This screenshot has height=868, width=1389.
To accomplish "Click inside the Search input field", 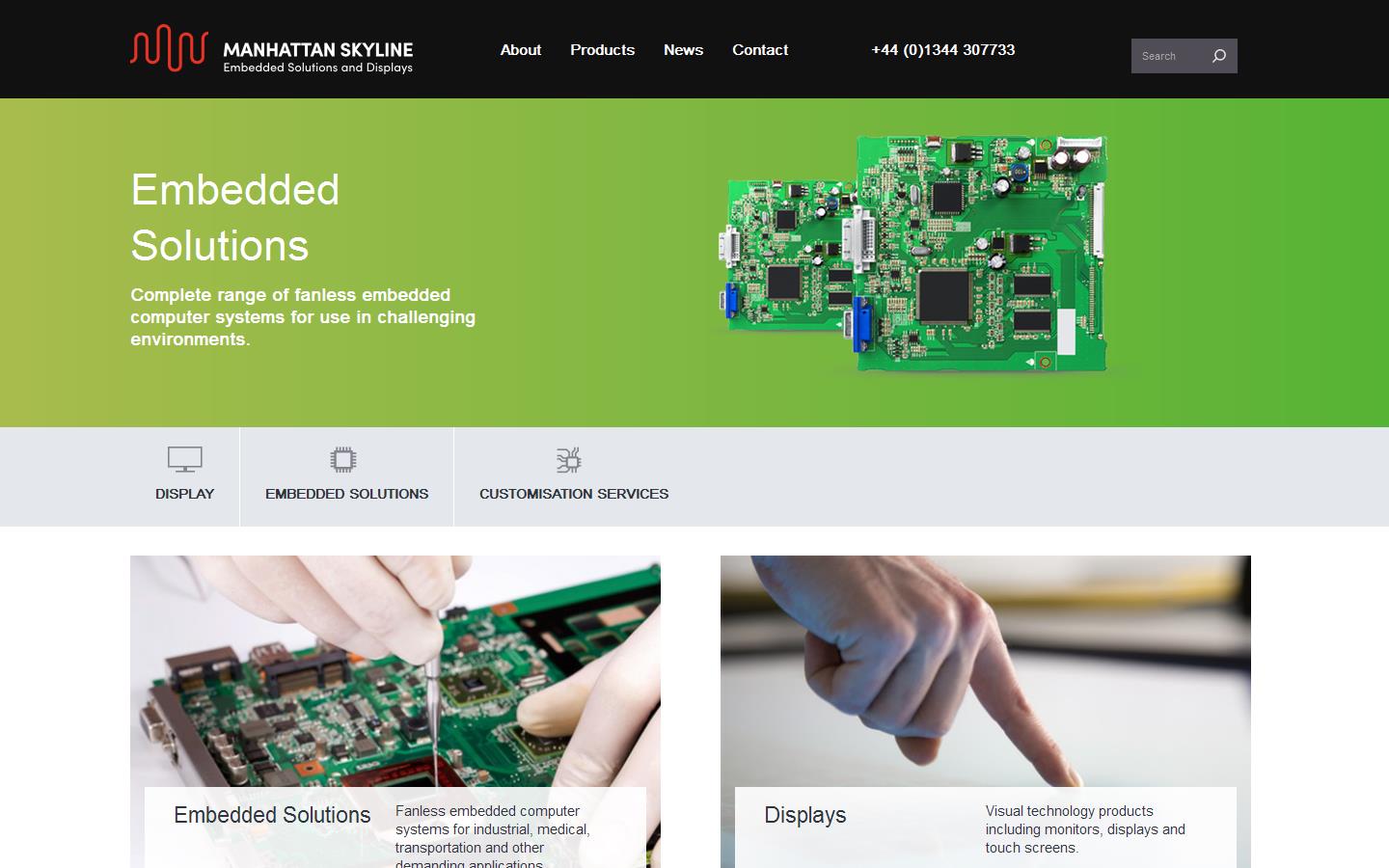I will (x=1167, y=56).
